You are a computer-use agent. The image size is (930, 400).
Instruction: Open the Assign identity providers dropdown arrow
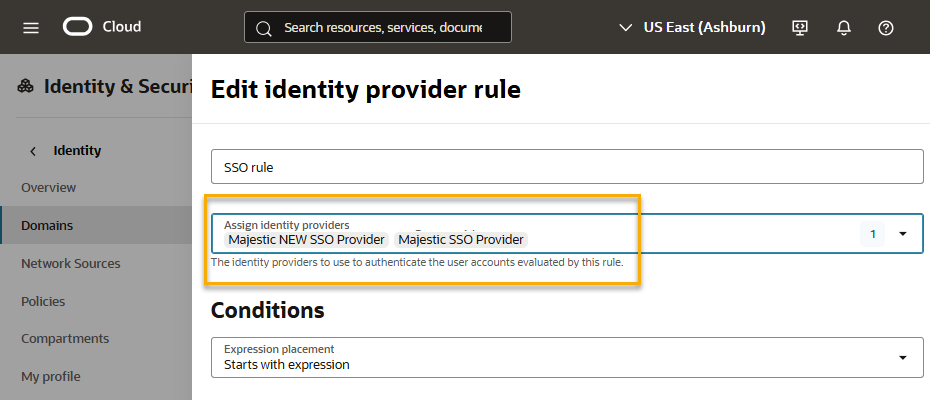tap(903, 234)
